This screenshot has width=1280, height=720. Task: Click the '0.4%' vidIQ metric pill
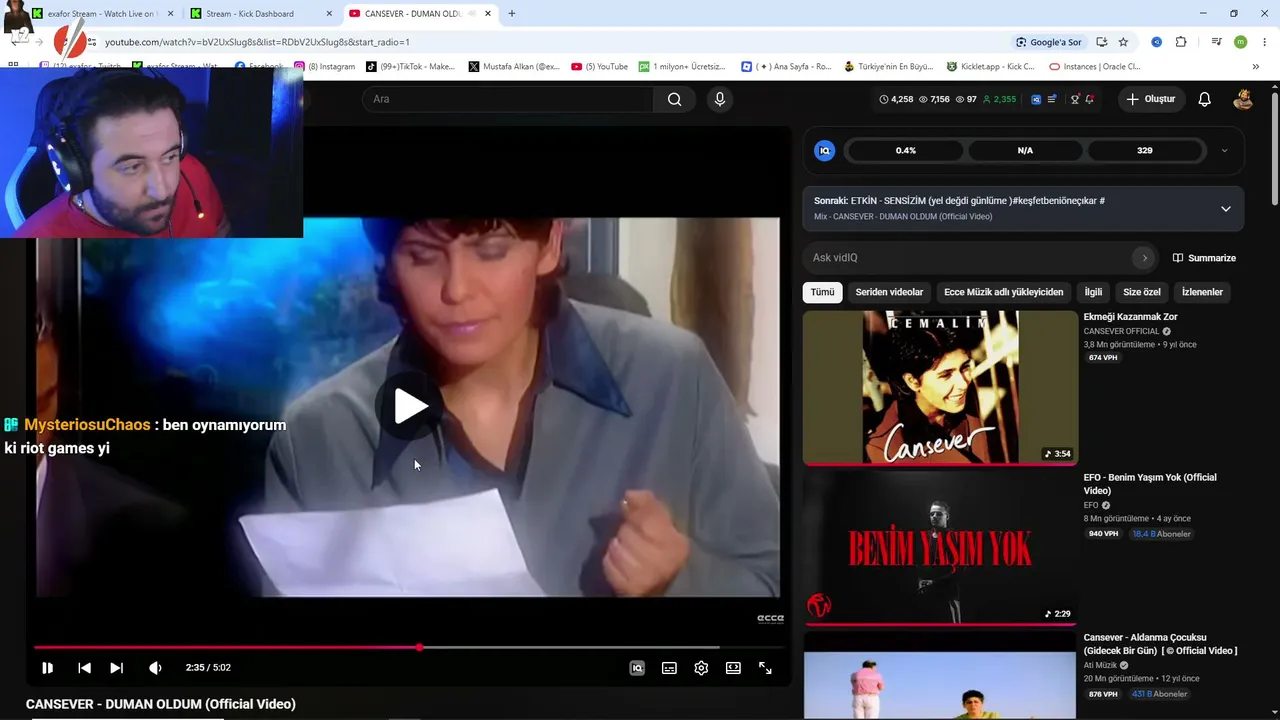tap(905, 151)
